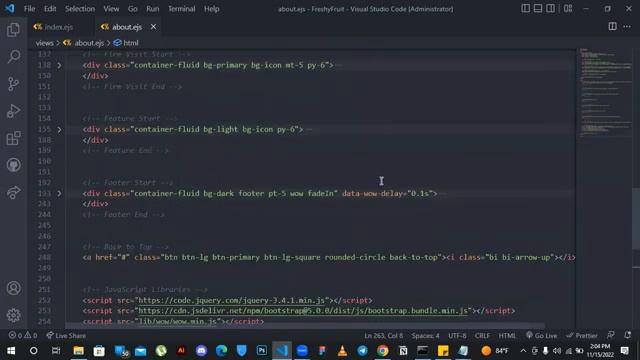Open Google Chrome from taskbar

(383, 351)
